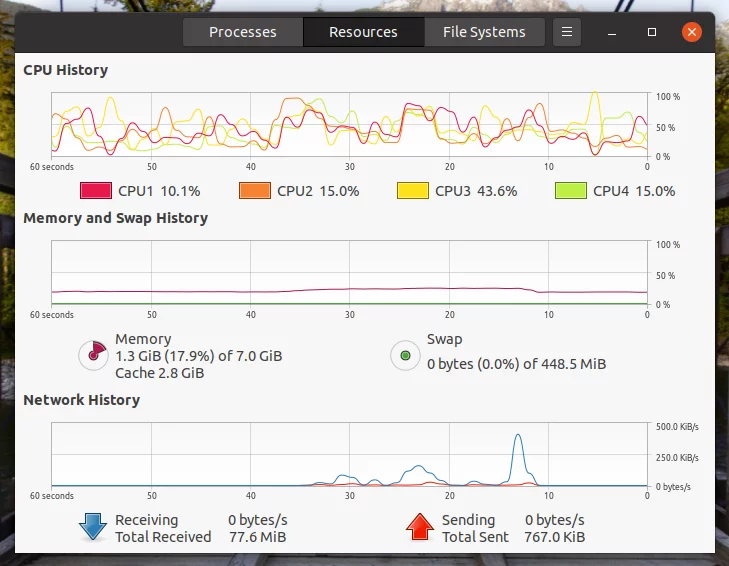Viewport: 729px width, 566px height.
Task: Click the Total Sent label
Action: pos(475,537)
